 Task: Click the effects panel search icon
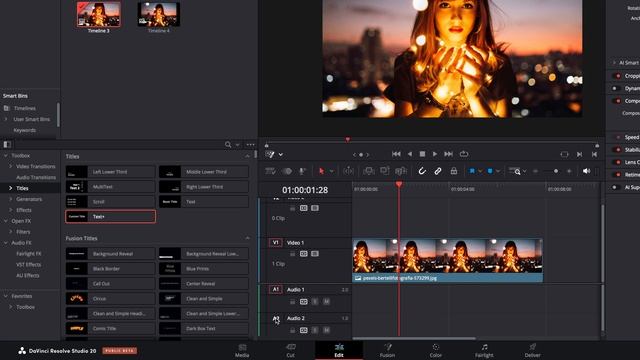point(228,144)
